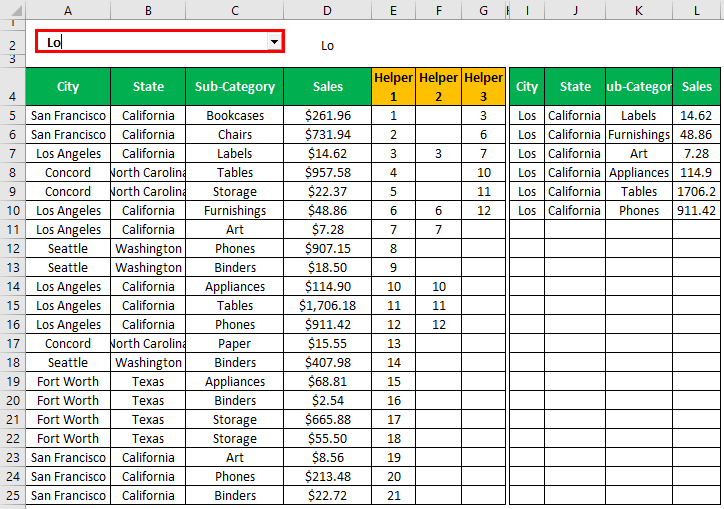
Task: Select cell showing $261.96
Action: [327, 115]
